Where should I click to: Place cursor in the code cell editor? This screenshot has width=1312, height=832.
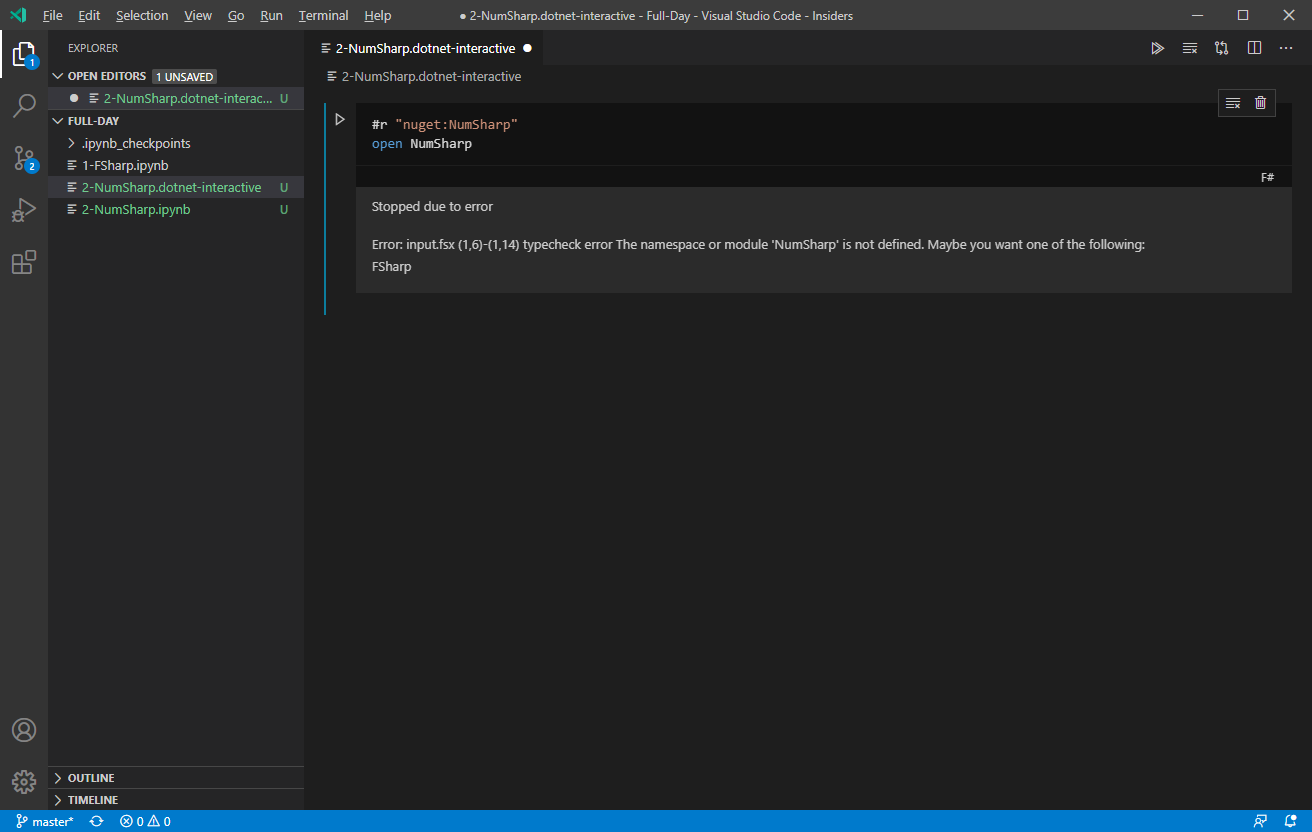(823, 134)
